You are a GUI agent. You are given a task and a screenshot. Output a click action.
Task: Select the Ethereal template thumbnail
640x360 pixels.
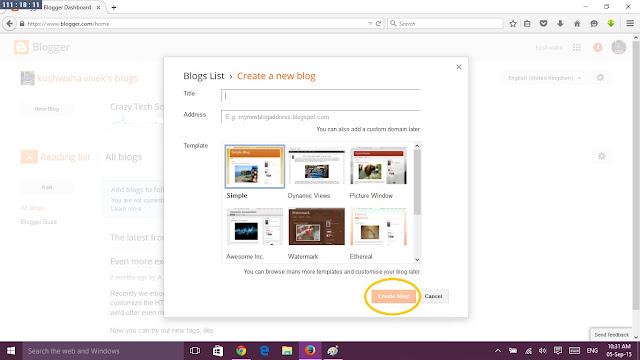tap(378, 227)
